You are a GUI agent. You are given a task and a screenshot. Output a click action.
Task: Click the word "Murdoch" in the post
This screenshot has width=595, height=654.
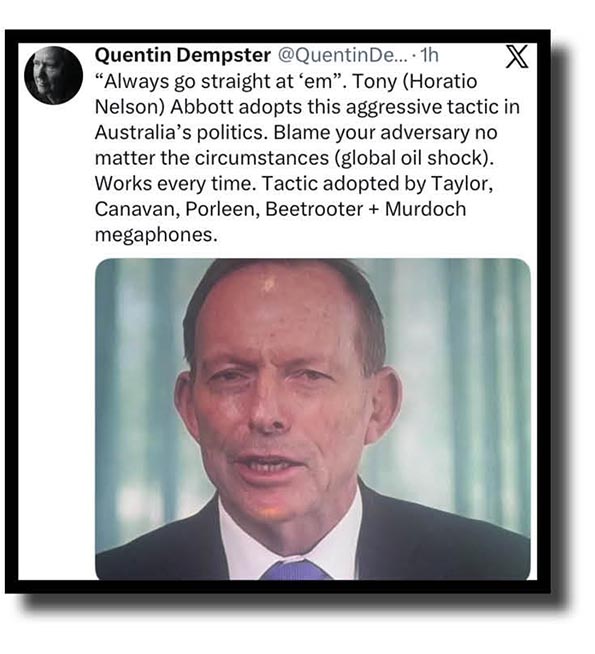[425, 209]
